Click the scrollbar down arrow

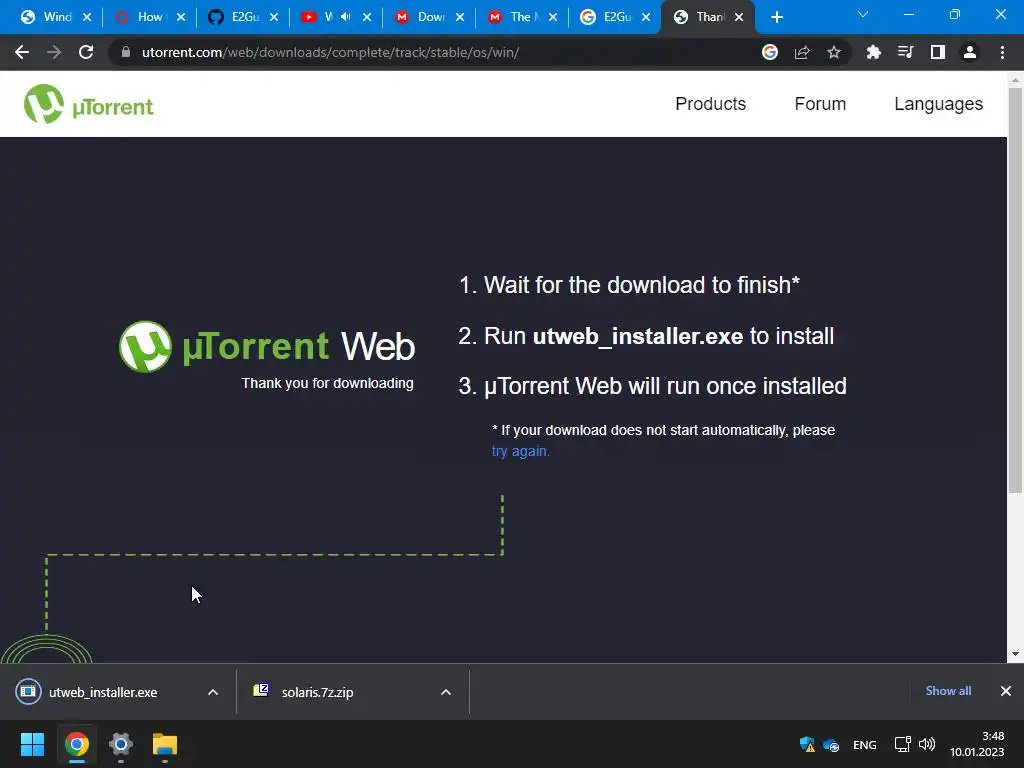click(x=1015, y=654)
